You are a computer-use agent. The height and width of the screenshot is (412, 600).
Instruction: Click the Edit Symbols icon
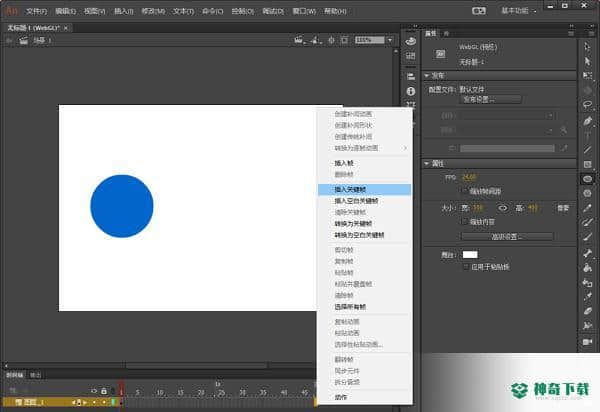coord(316,40)
